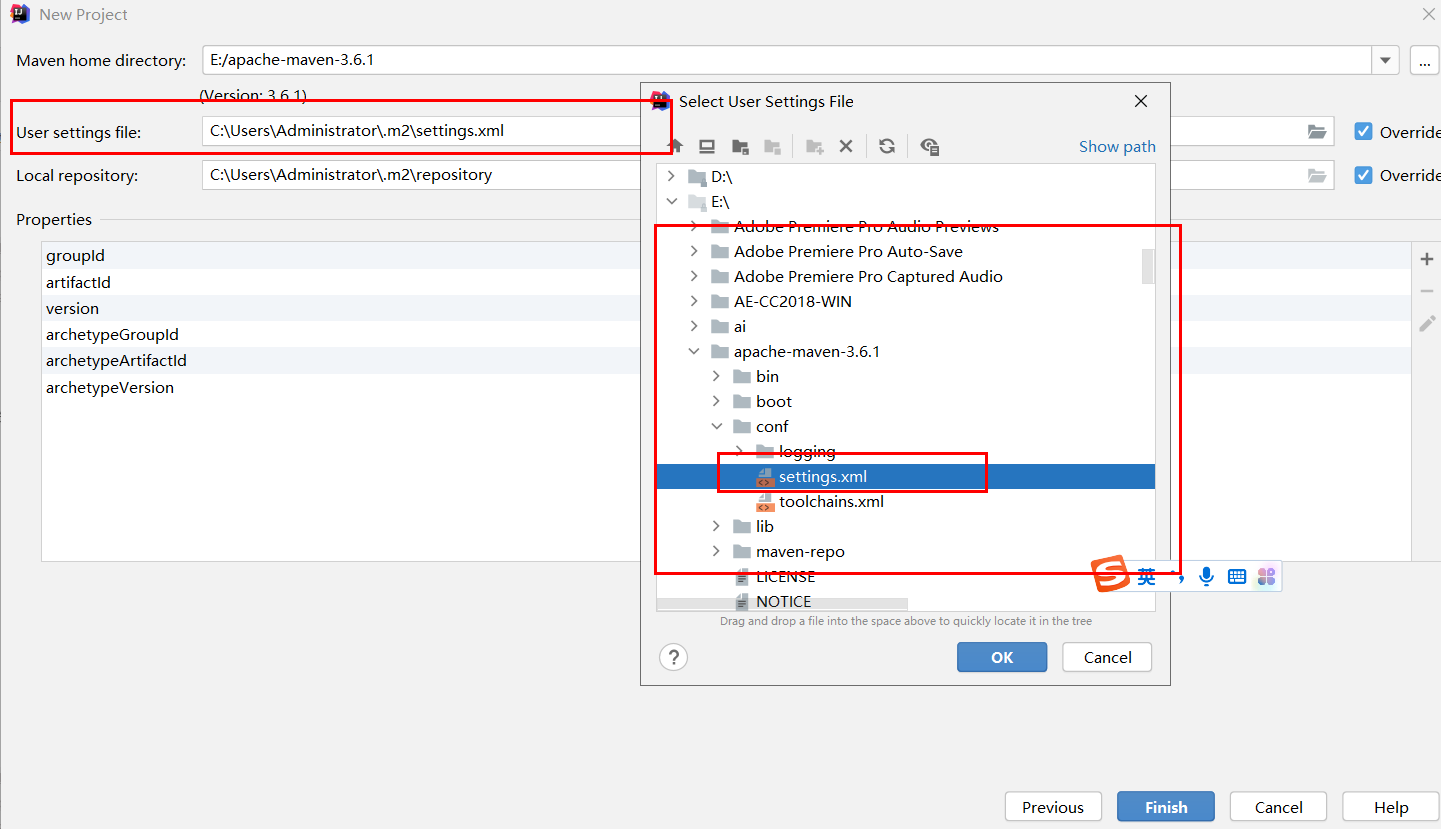Screen dimensions: 1441x829
Task: Select the archetypeArtifactId property row
Action: tap(341, 360)
